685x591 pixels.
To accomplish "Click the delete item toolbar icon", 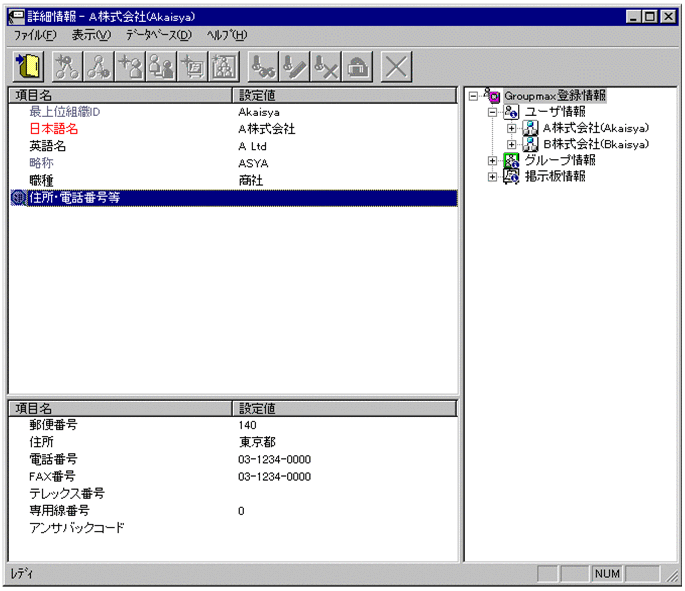I will (326, 67).
